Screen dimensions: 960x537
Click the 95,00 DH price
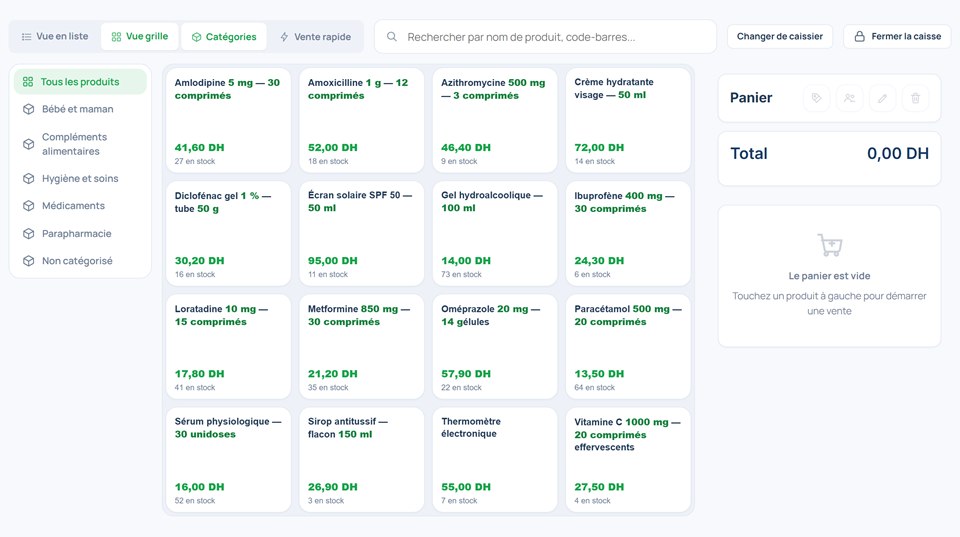pyautogui.click(x=332, y=261)
